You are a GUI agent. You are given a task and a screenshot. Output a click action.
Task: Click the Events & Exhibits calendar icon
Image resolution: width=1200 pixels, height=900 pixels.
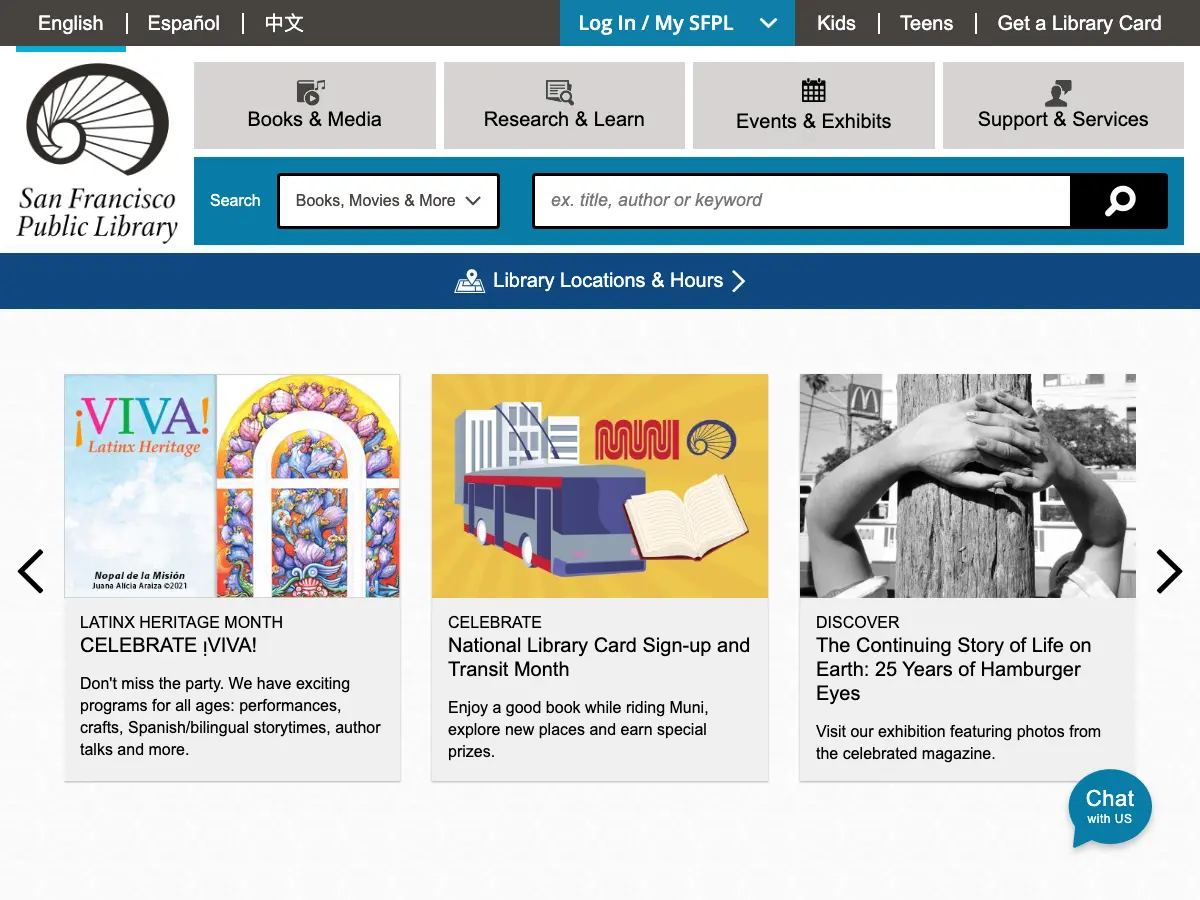[x=814, y=90]
